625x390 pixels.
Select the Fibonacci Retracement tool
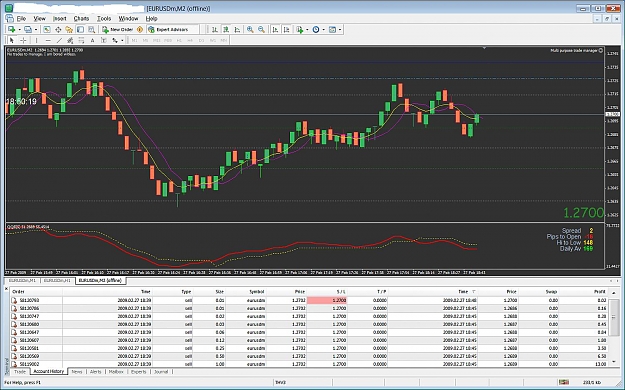point(81,40)
